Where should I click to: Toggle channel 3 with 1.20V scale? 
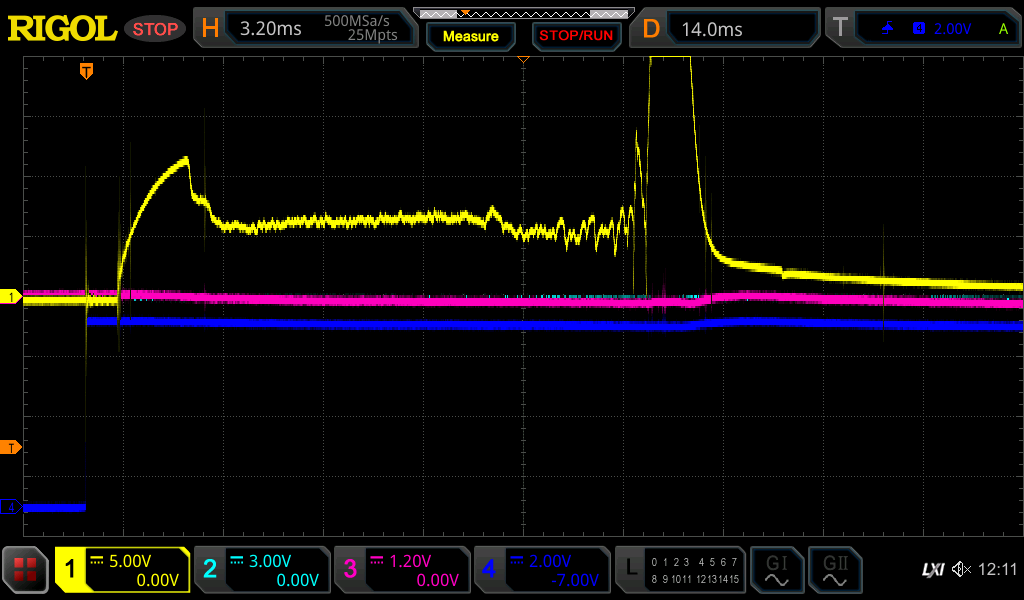(401, 570)
